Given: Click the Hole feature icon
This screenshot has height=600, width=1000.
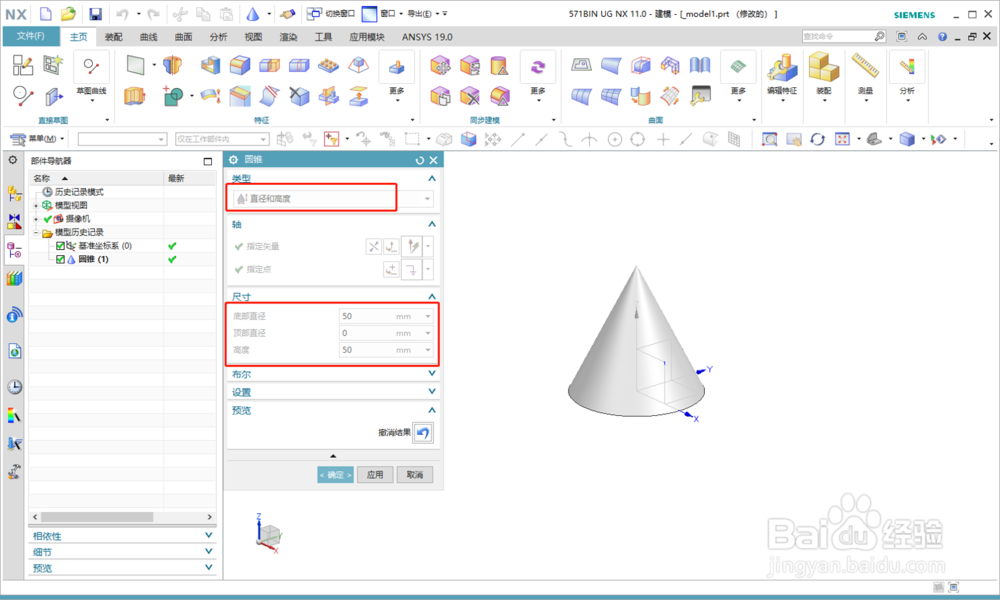Looking at the screenshot, I should tap(173, 64).
